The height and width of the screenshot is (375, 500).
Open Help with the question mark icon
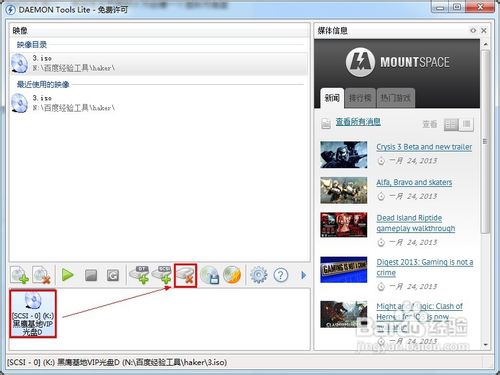click(281, 275)
